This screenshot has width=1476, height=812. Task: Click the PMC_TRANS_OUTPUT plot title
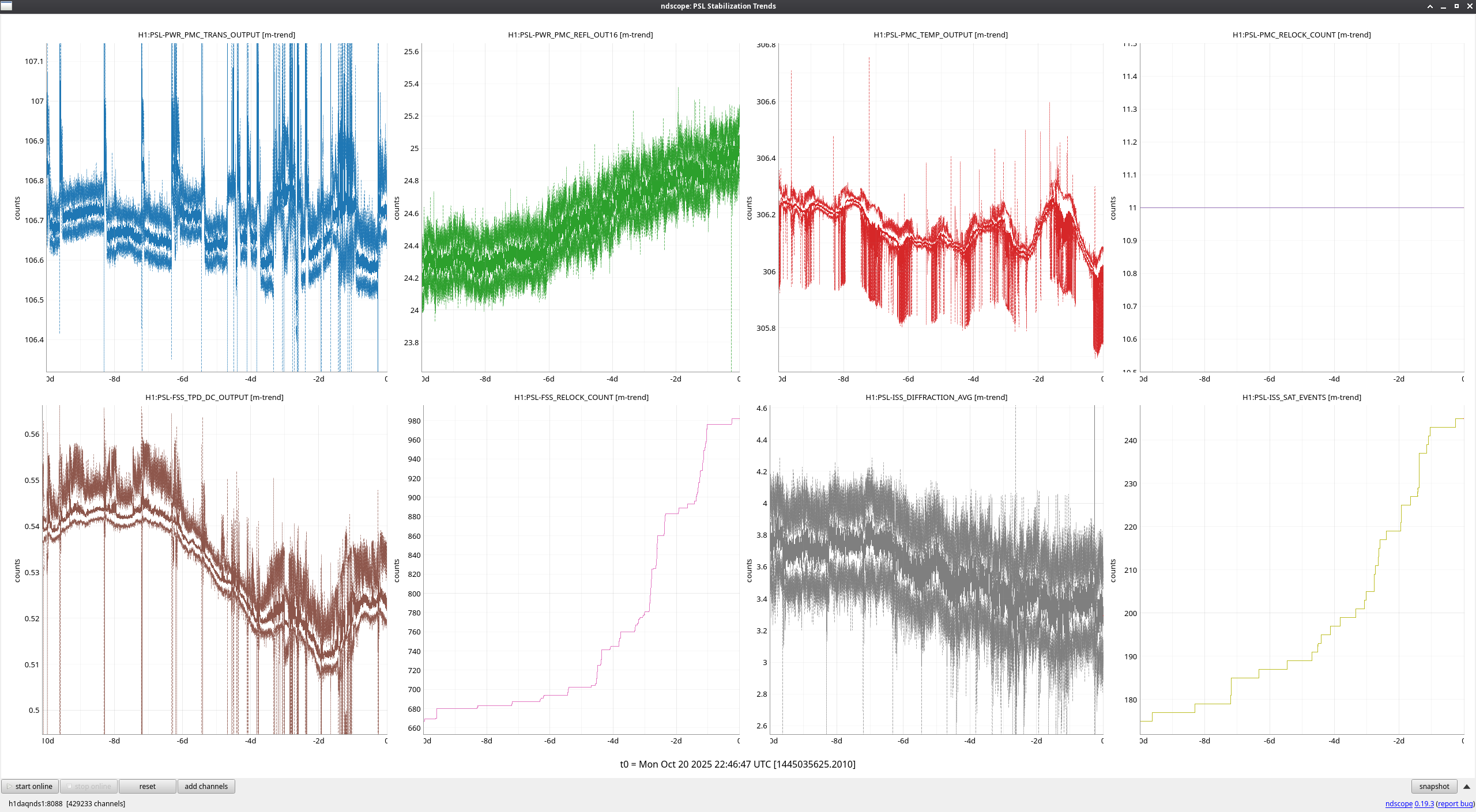point(216,35)
